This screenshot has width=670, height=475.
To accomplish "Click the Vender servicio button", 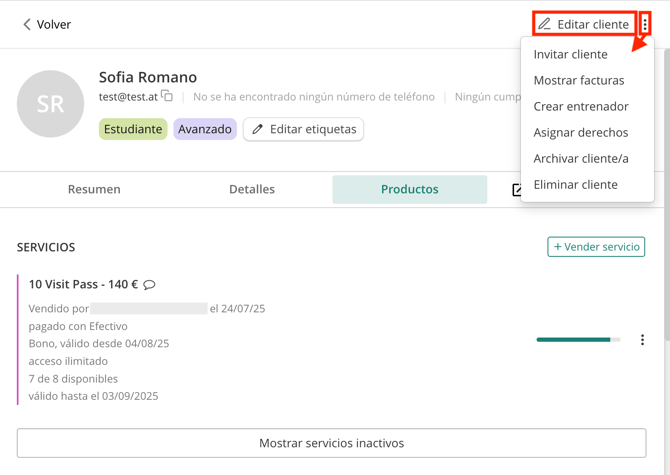I will [596, 247].
